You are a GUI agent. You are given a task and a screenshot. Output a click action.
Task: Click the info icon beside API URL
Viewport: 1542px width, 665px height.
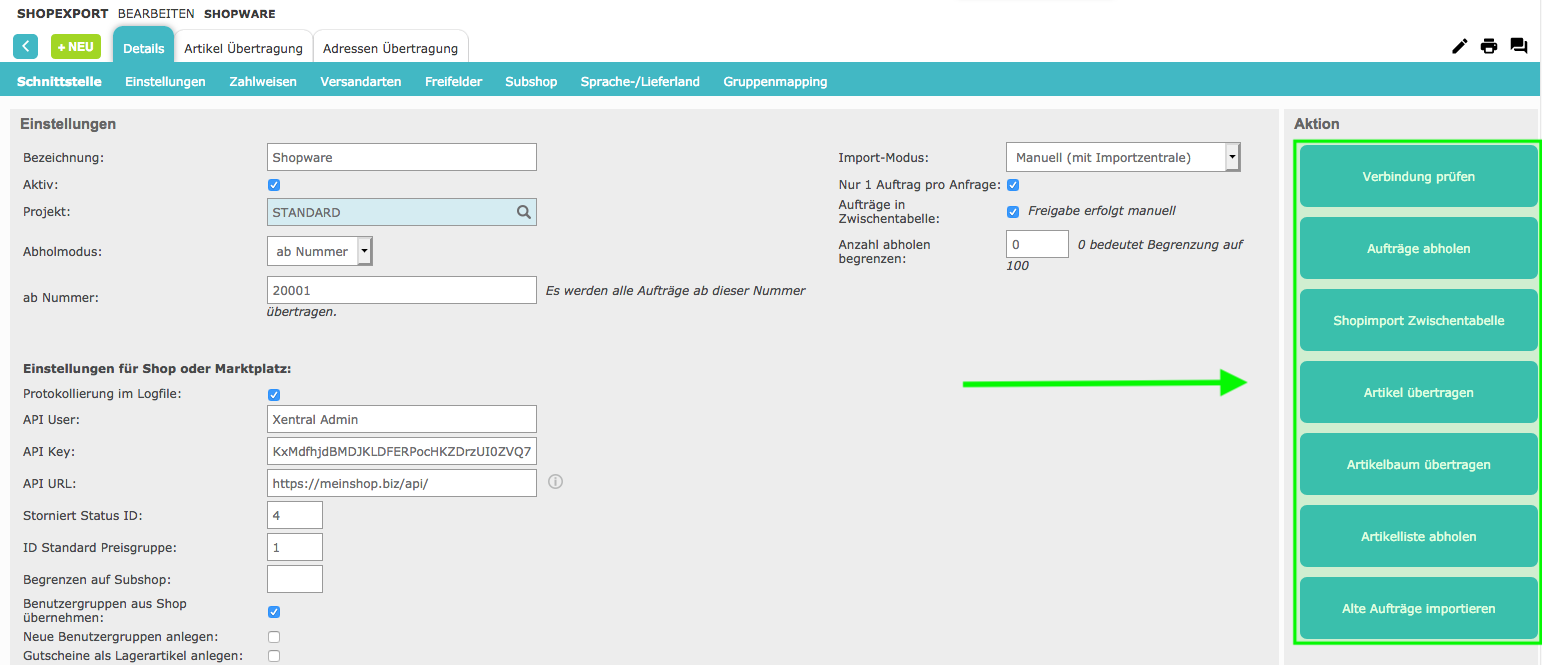556,482
